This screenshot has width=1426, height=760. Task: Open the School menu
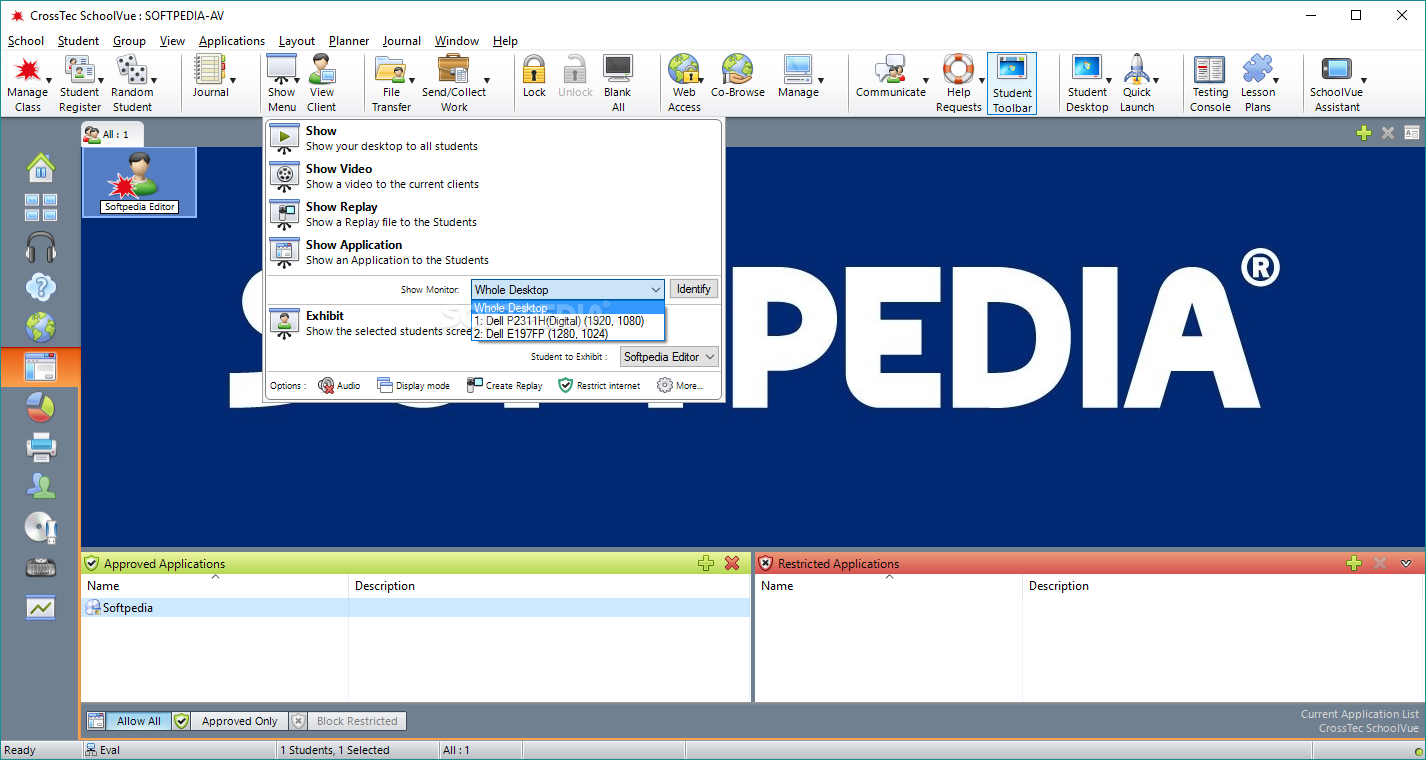pyautogui.click(x=26, y=41)
